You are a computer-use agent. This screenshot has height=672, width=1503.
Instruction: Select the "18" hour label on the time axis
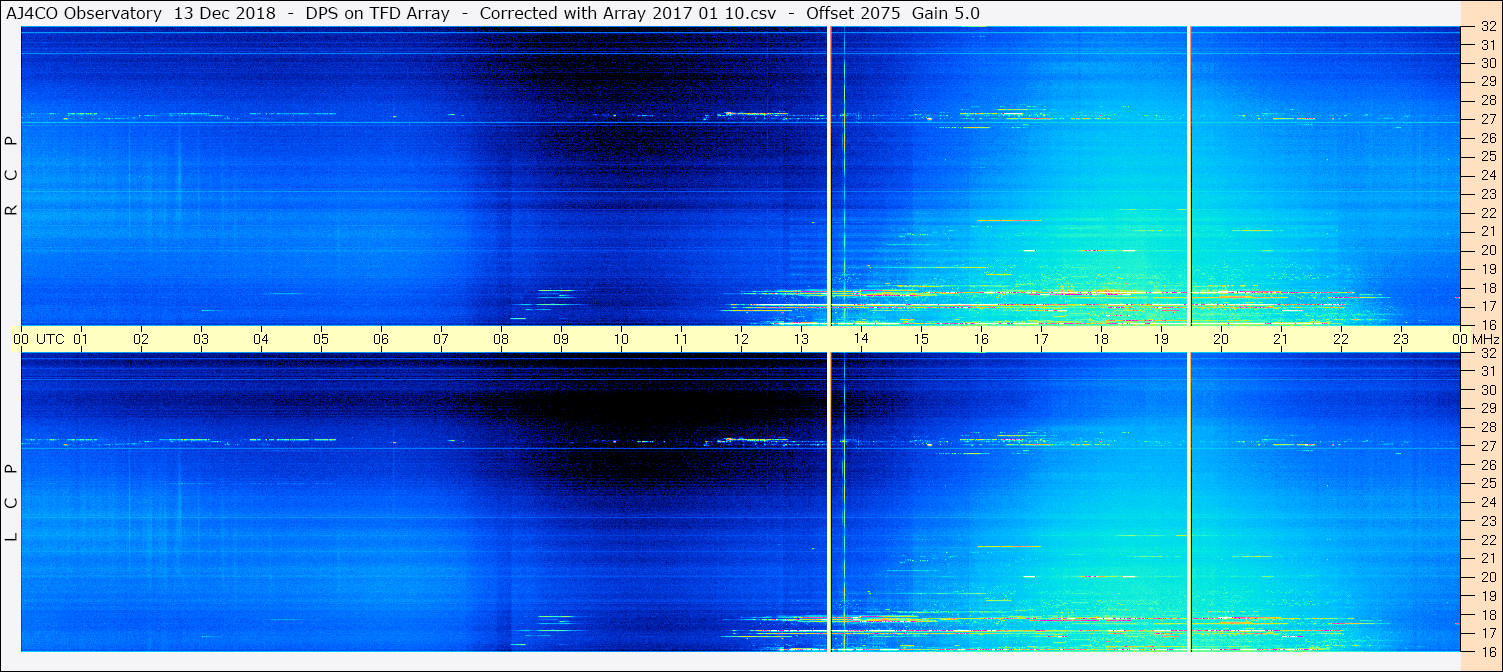[x=1101, y=339]
